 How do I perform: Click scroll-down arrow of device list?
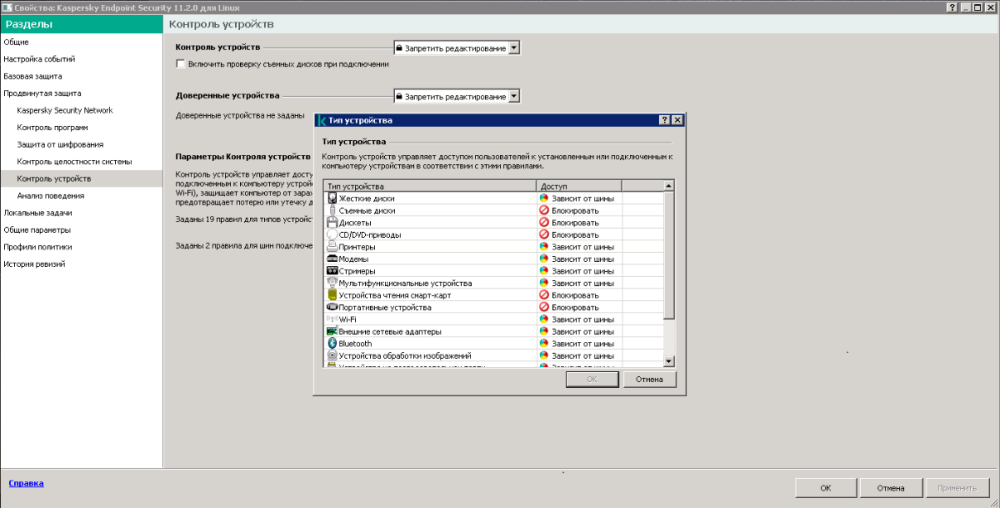(669, 361)
